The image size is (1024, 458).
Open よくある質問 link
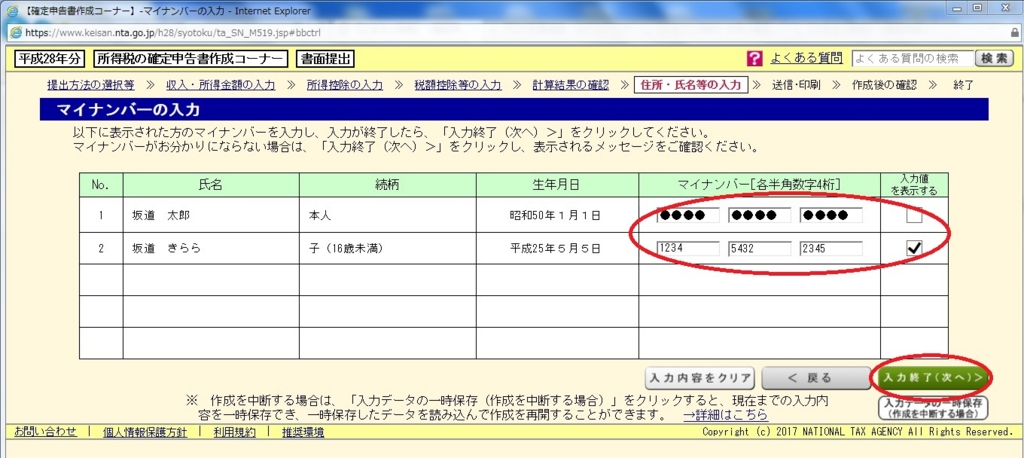[806, 58]
